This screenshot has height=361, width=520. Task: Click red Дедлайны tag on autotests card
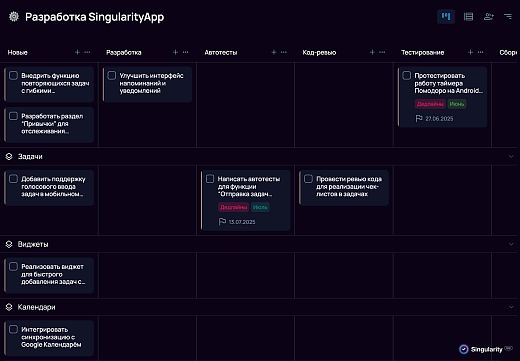click(233, 207)
